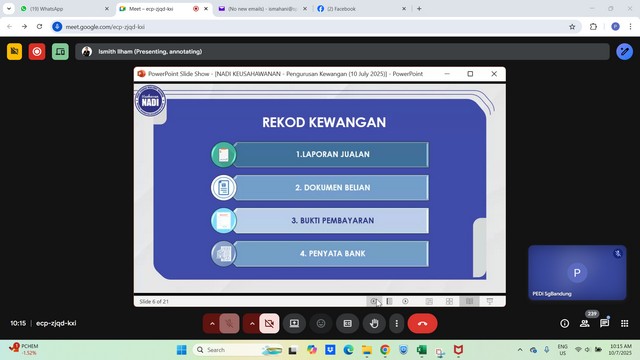Unmute the microphone
Viewport: 640px width, 360px height.
coord(229,324)
